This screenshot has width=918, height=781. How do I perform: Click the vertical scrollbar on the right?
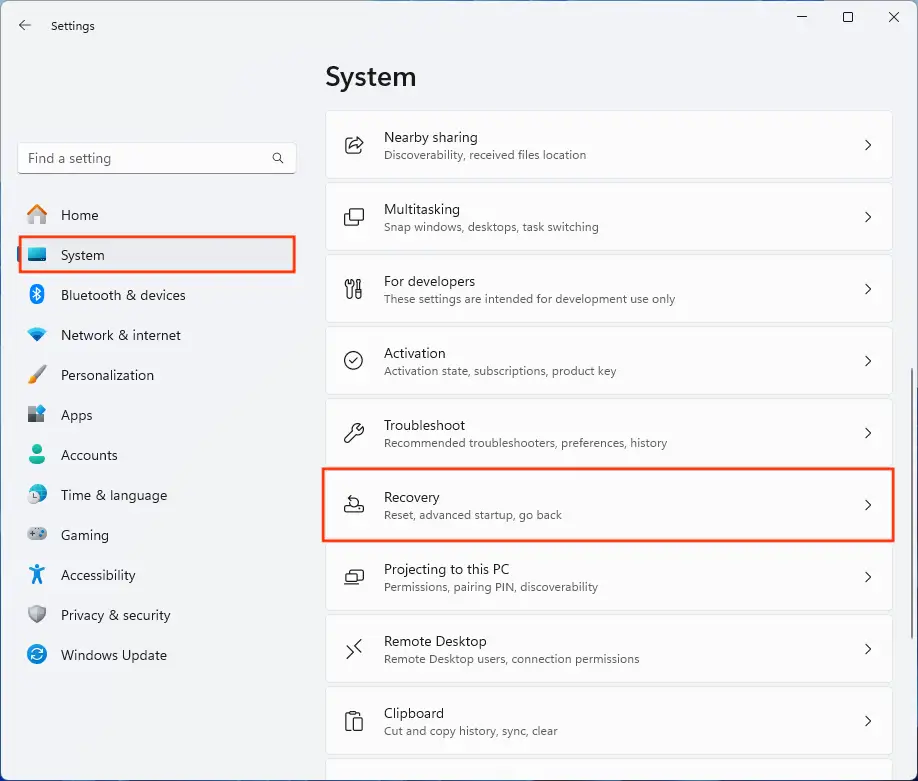(912, 503)
